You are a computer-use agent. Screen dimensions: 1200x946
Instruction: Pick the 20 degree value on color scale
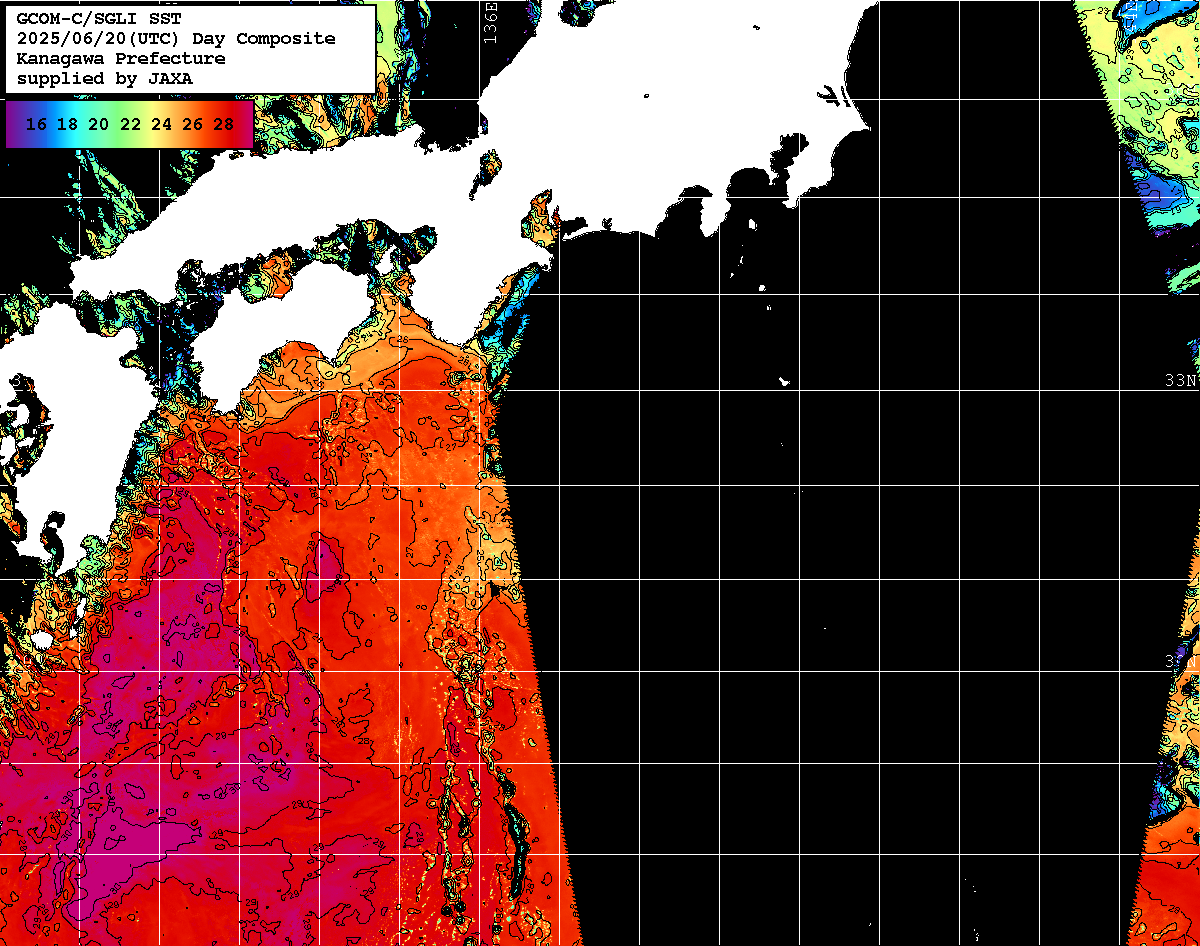click(x=98, y=124)
